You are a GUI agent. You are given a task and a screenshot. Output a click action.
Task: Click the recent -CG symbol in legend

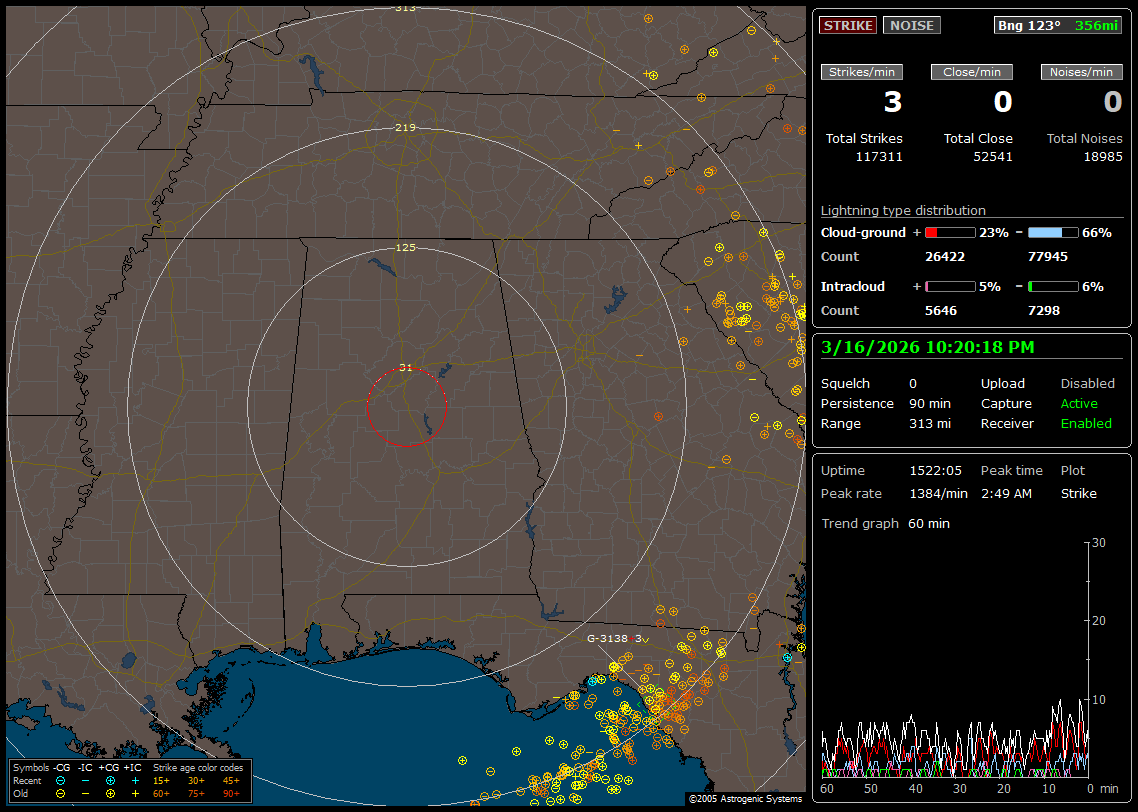pyautogui.click(x=61, y=780)
